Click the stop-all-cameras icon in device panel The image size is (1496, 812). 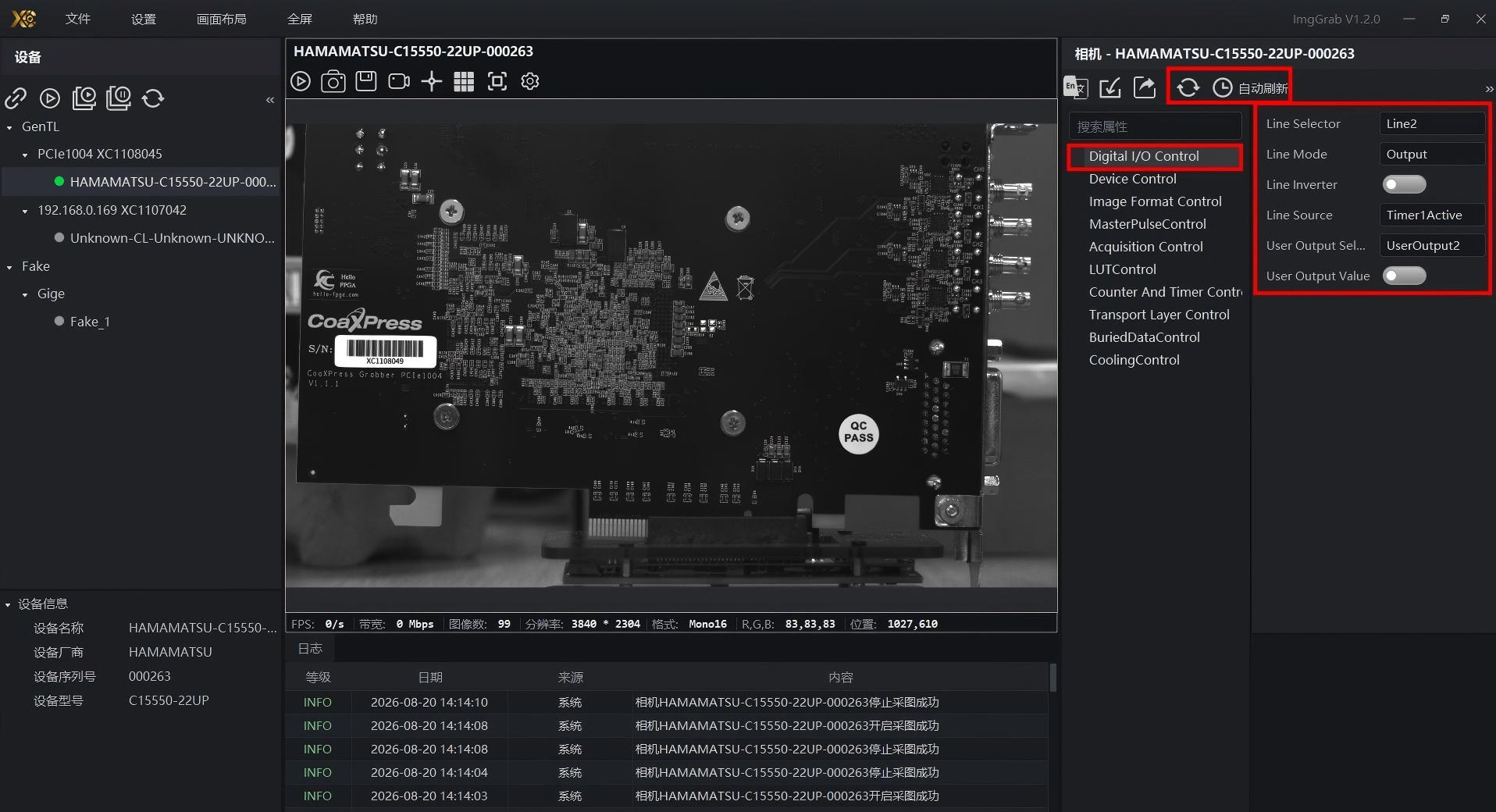click(119, 98)
